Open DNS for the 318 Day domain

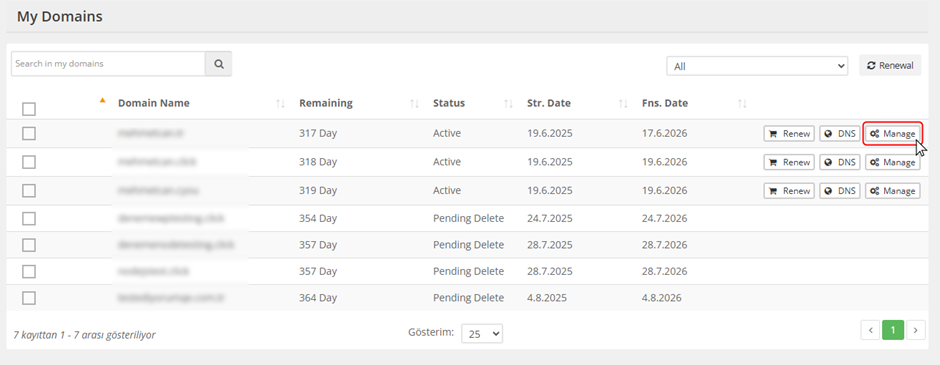click(839, 162)
